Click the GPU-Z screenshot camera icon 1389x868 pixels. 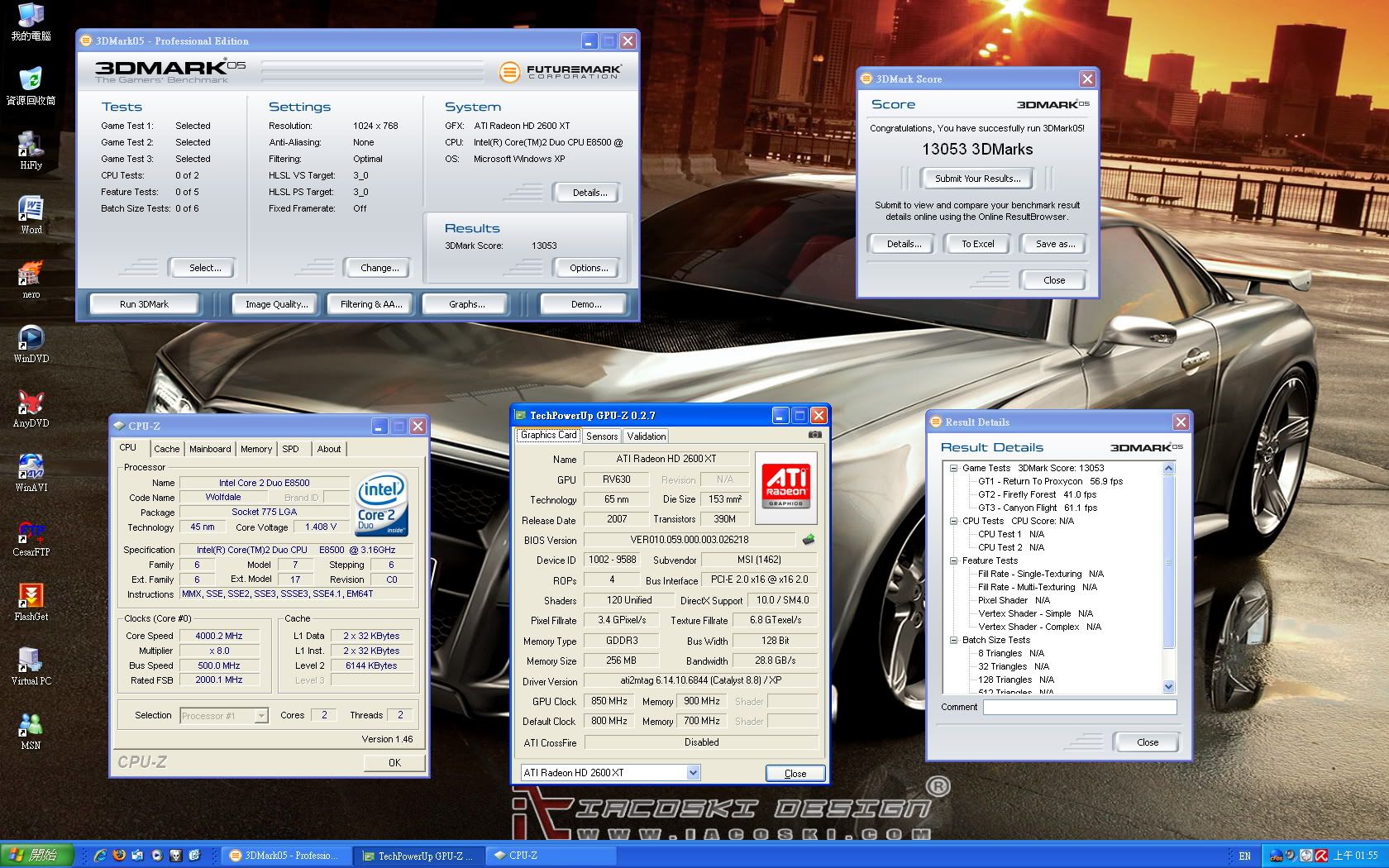(814, 435)
